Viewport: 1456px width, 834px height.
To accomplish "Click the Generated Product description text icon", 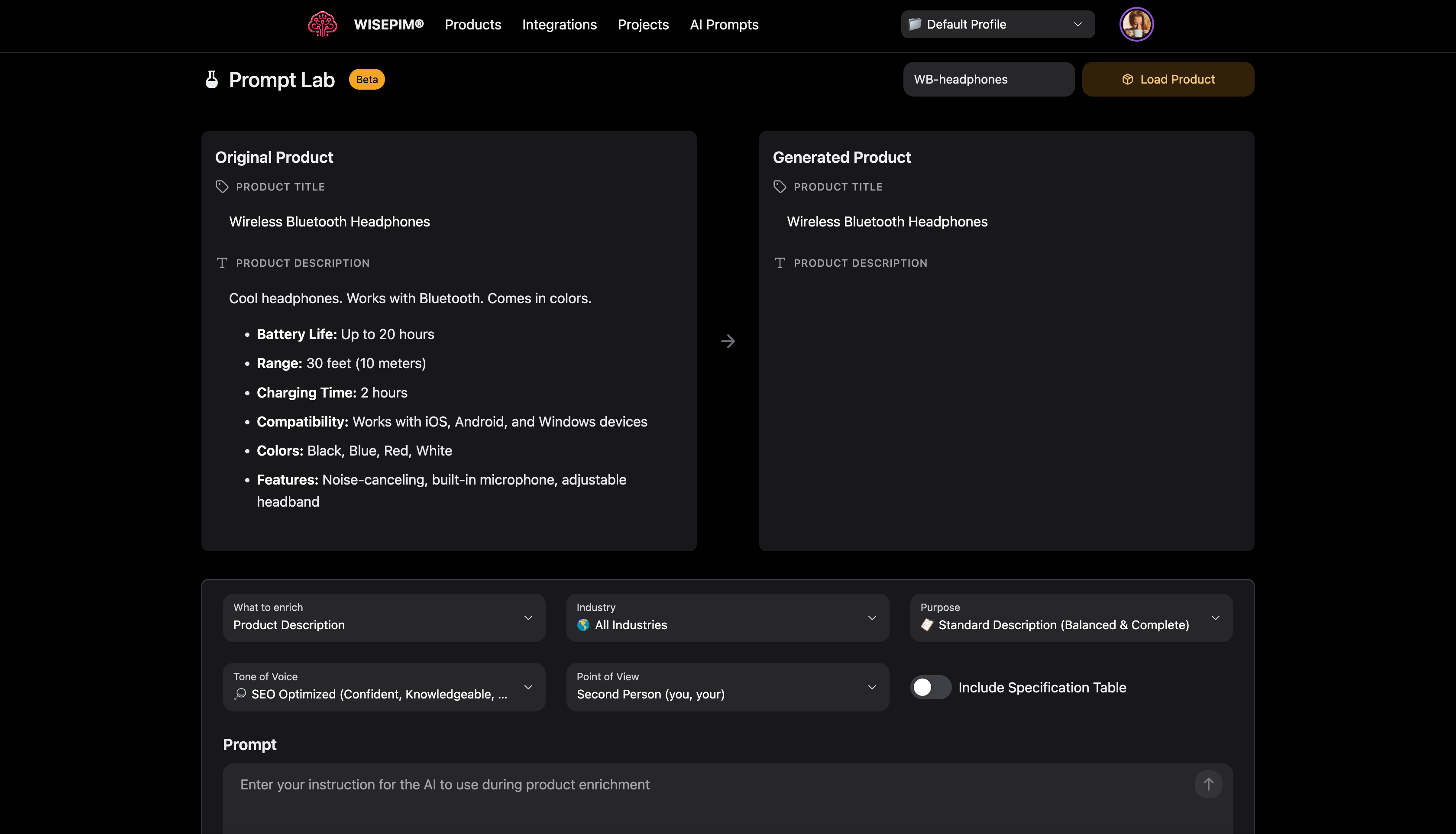I will click(x=780, y=263).
